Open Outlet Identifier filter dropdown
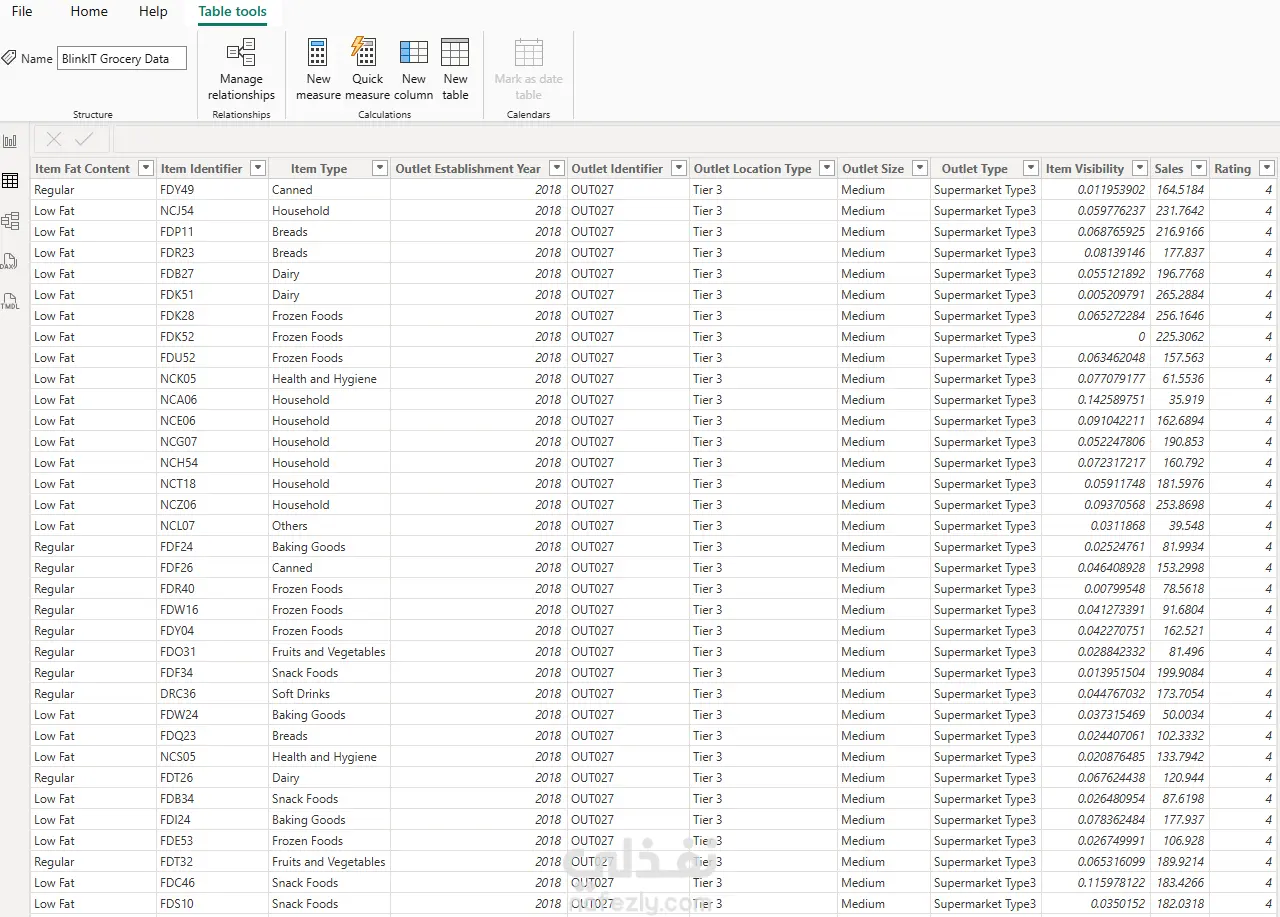The height and width of the screenshot is (917, 1280). (679, 168)
